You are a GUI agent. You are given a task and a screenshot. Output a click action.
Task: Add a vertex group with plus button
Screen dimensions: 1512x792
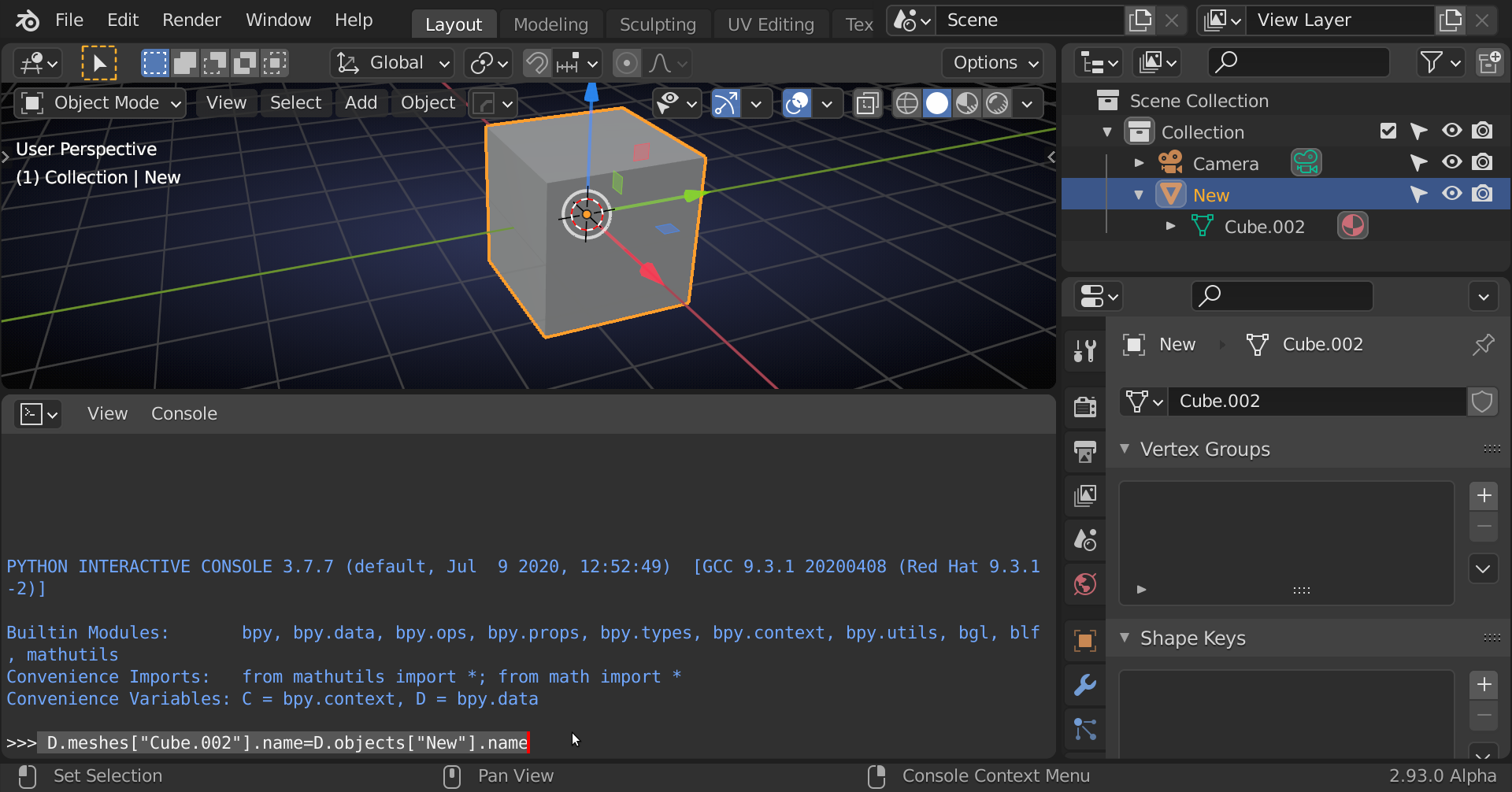pos(1485,495)
